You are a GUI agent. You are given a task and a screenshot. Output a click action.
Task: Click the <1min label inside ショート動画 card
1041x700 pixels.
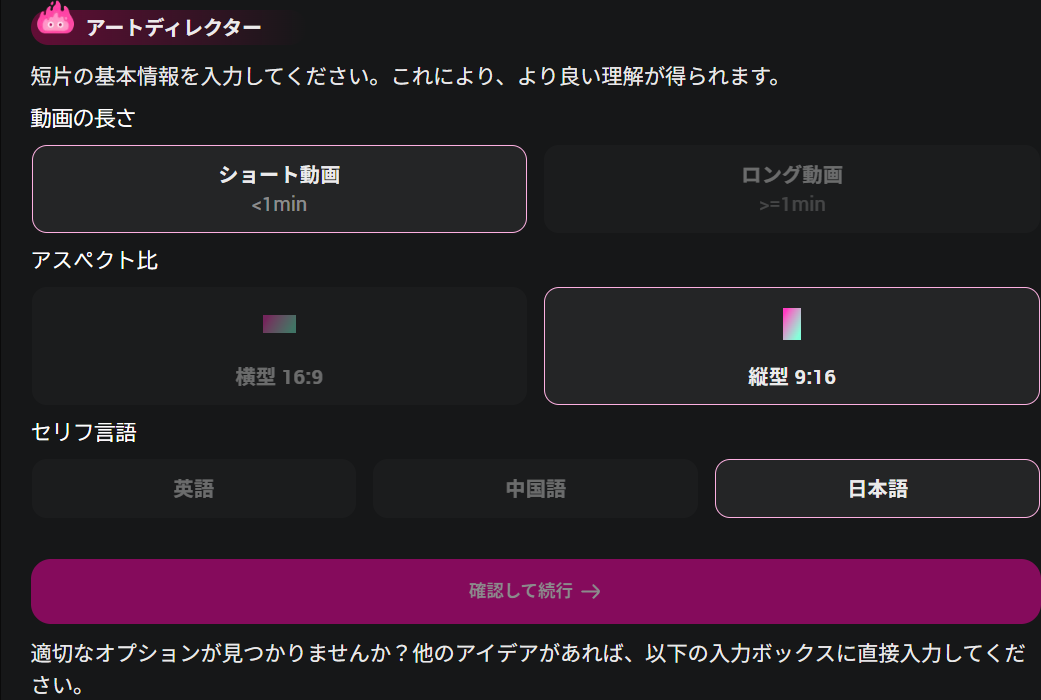pyautogui.click(x=279, y=205)
